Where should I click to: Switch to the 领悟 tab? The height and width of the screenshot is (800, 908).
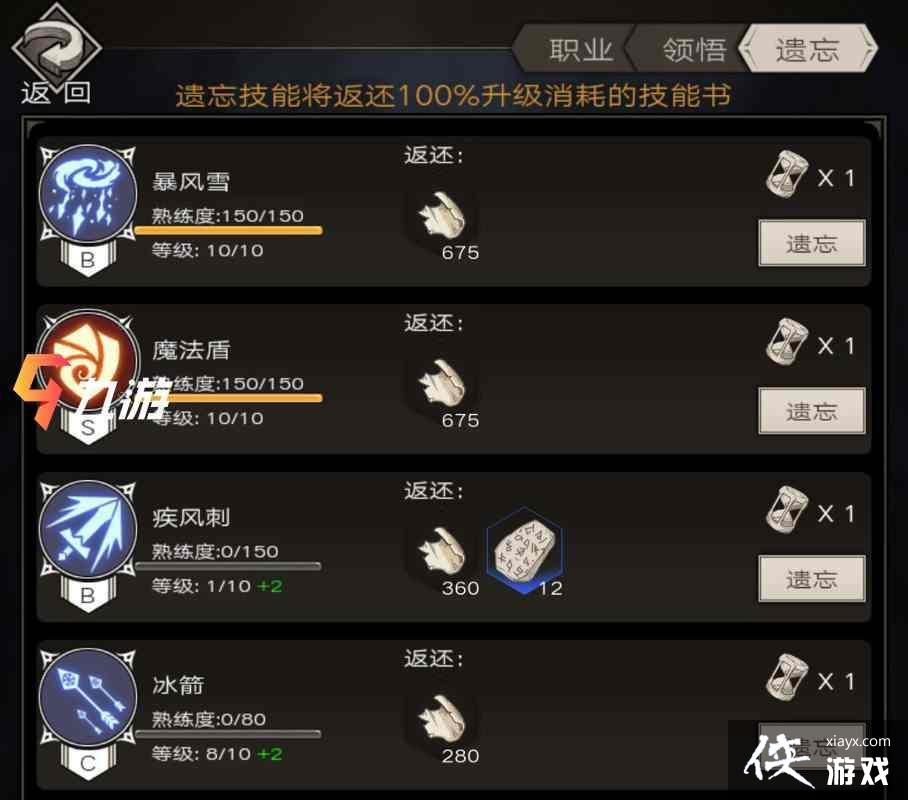(x=689, y=49)
